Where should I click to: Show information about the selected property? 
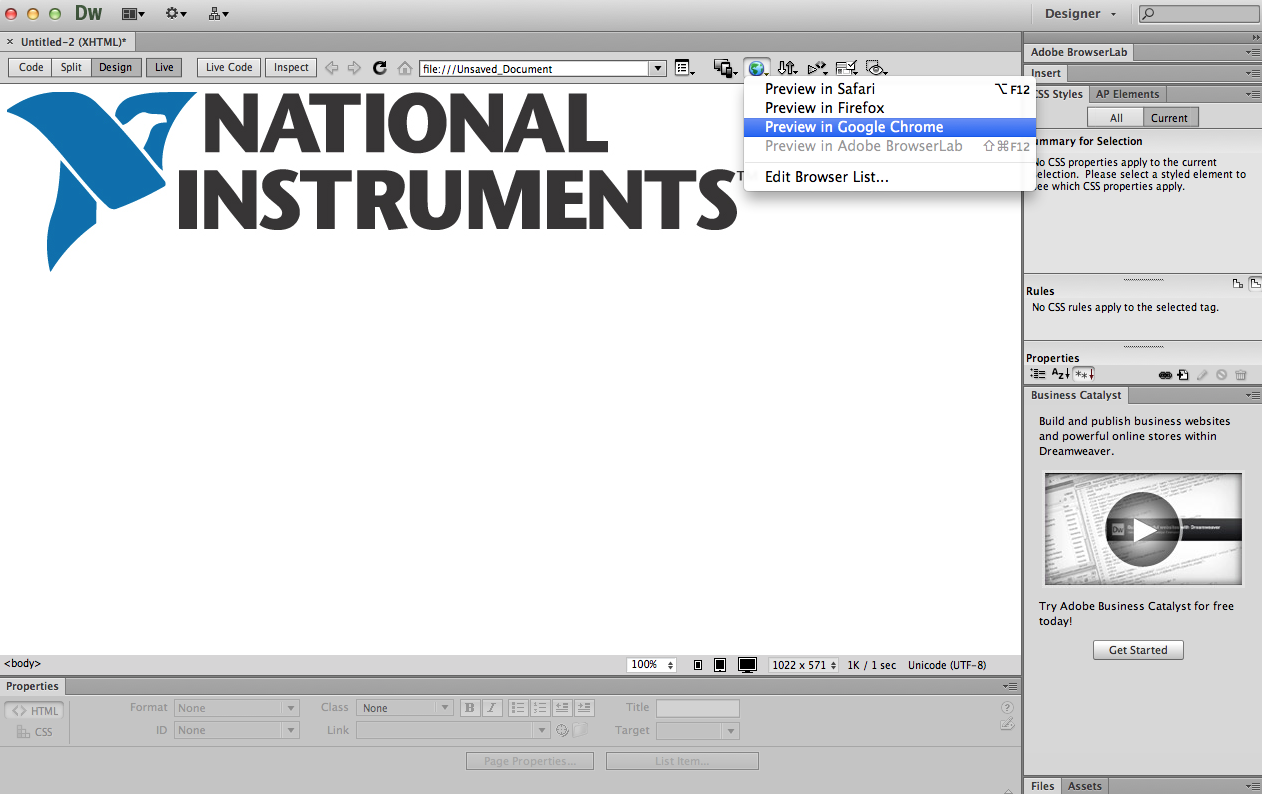[x=1237, y=284]
